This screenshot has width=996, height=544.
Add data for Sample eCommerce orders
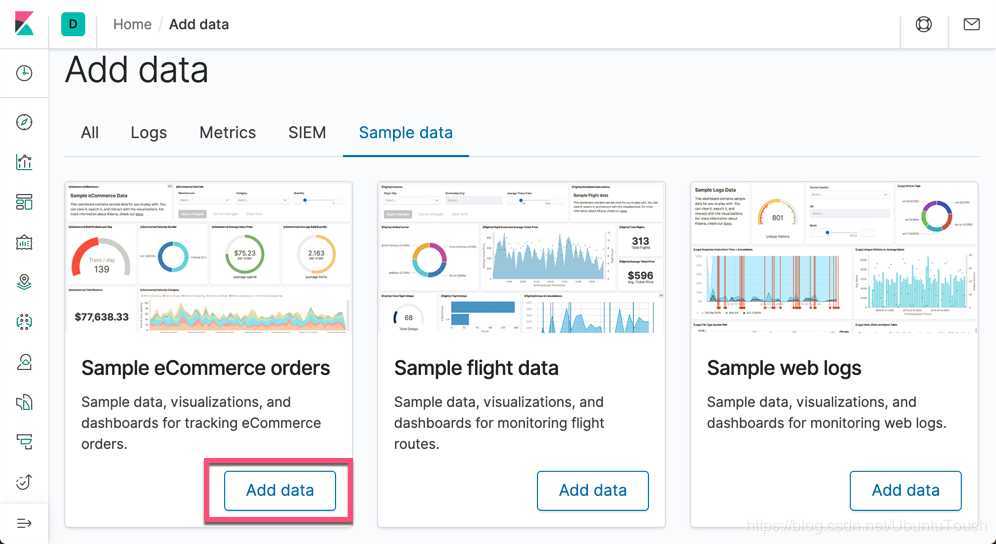point(280,490)
